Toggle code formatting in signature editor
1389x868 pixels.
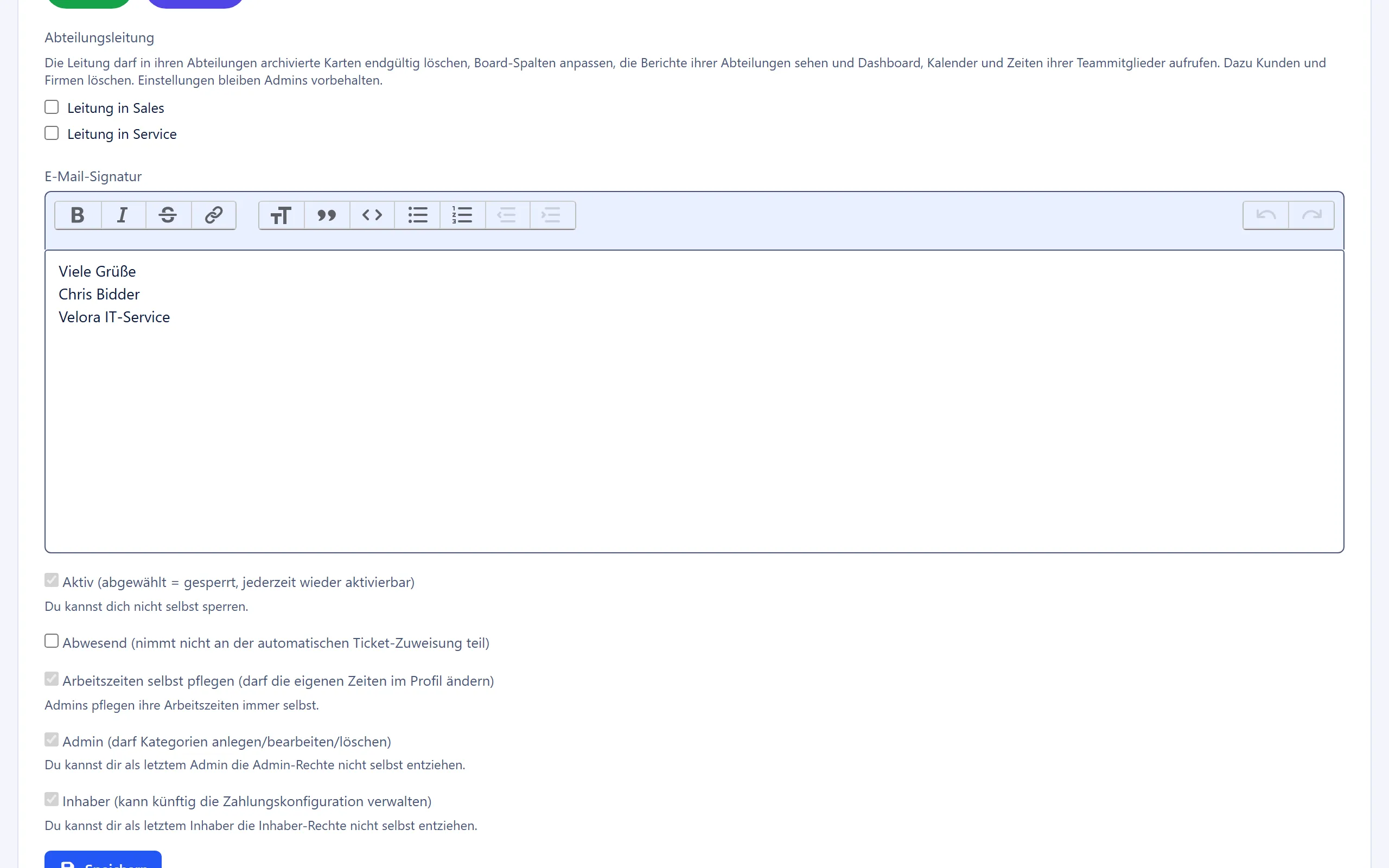(372, 215)
